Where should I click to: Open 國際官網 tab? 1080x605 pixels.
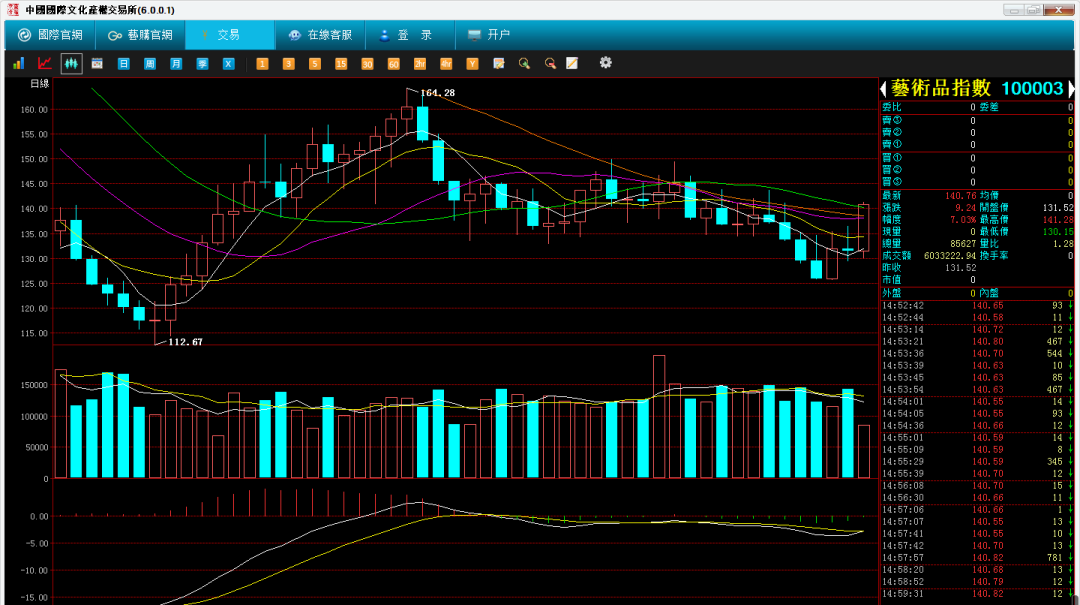[50, 34]
